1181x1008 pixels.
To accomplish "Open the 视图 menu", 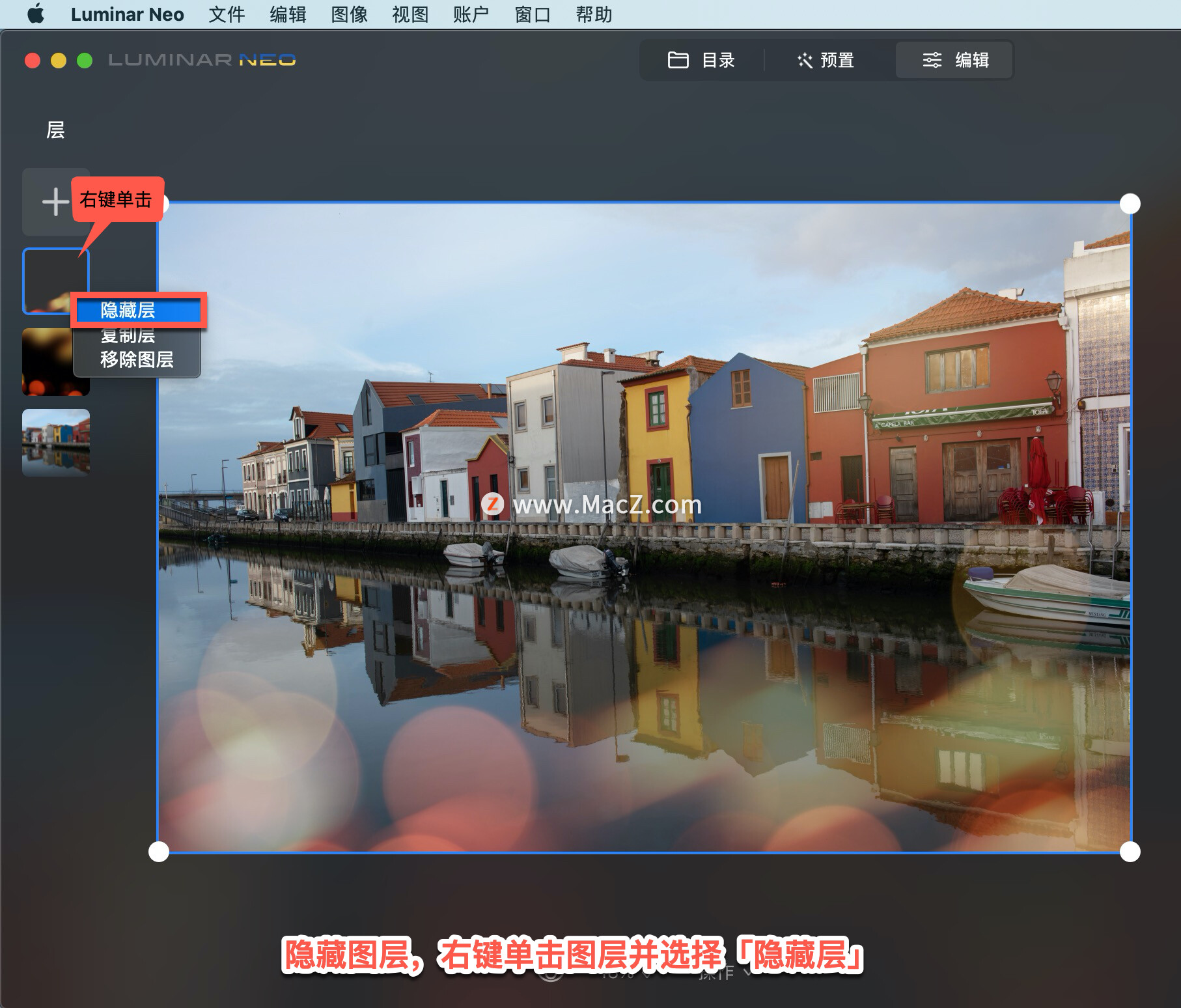I will tap(410, 14).
